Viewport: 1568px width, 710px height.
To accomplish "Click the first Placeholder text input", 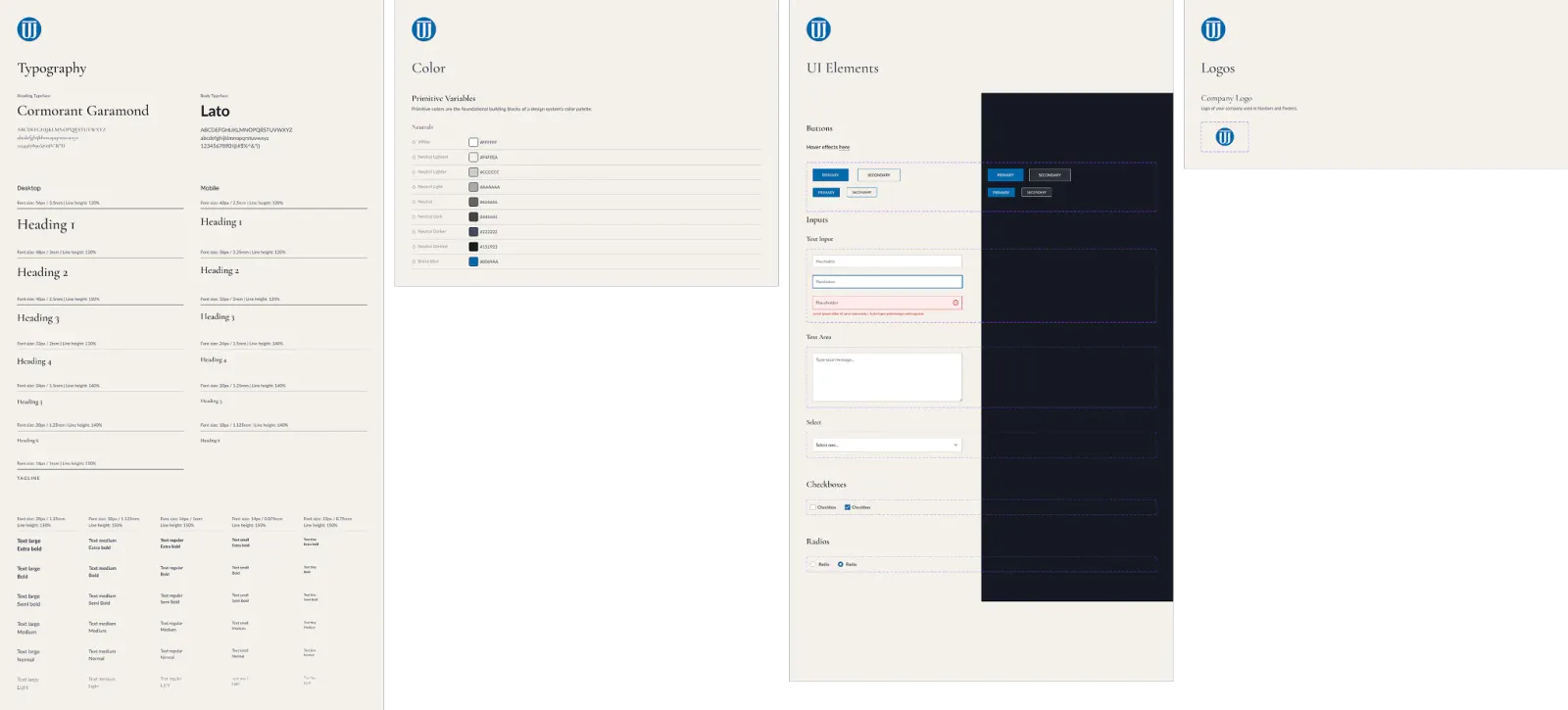I will [887, 261].
